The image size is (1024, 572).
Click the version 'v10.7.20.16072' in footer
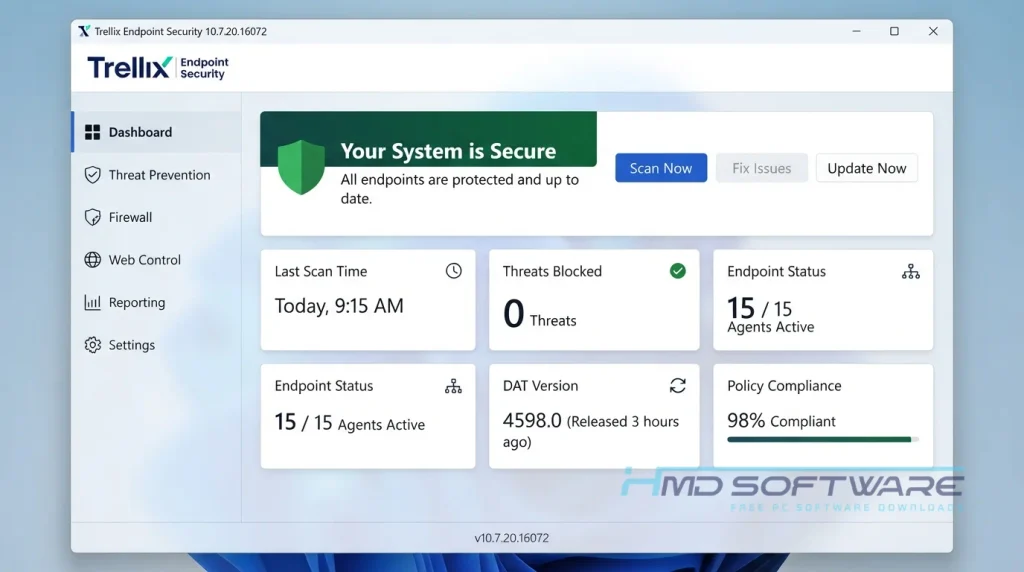pyautogui.click(x=511, y=538)
